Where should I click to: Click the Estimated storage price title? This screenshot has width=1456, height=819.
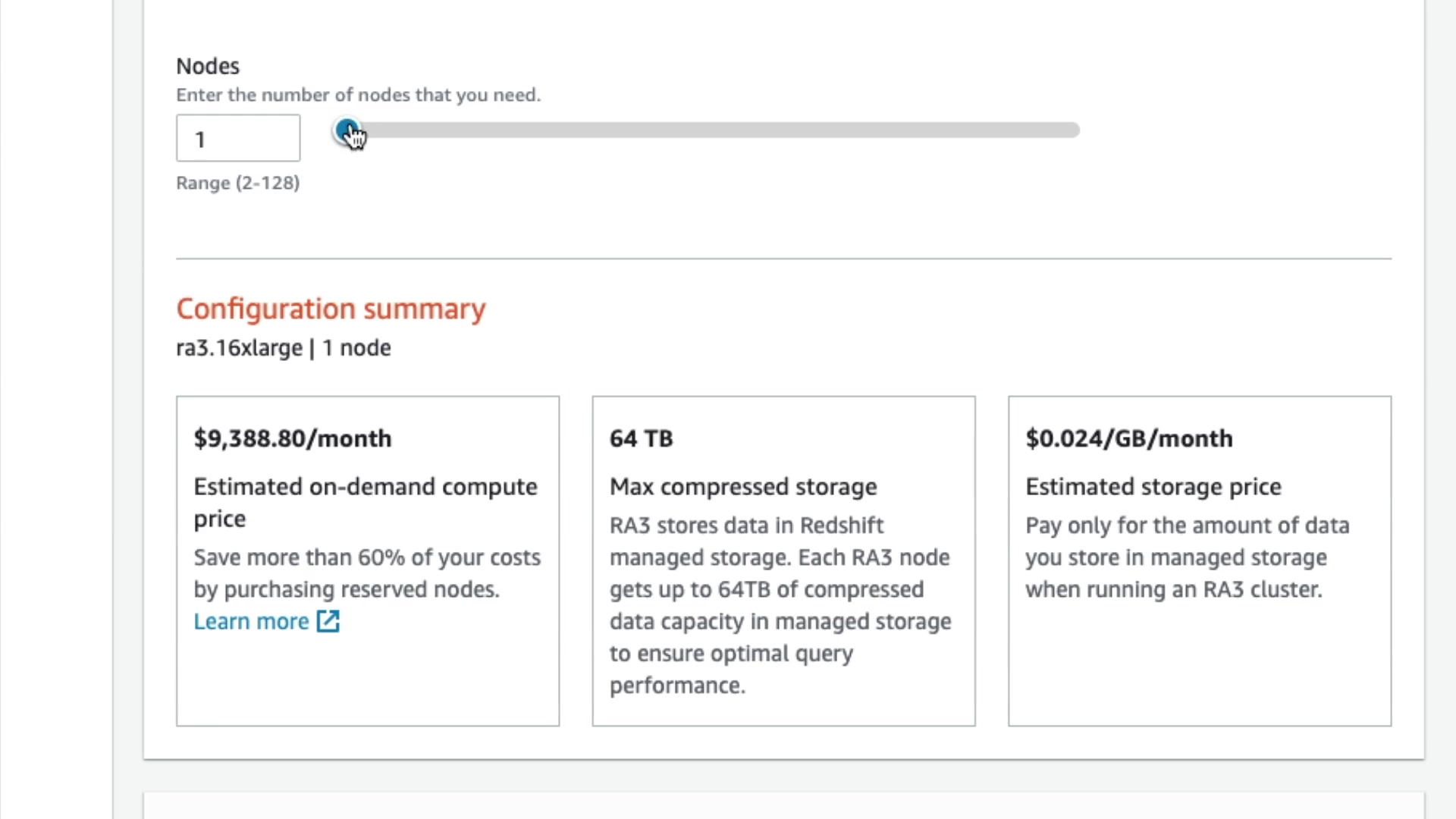(x=1153, y=487)
